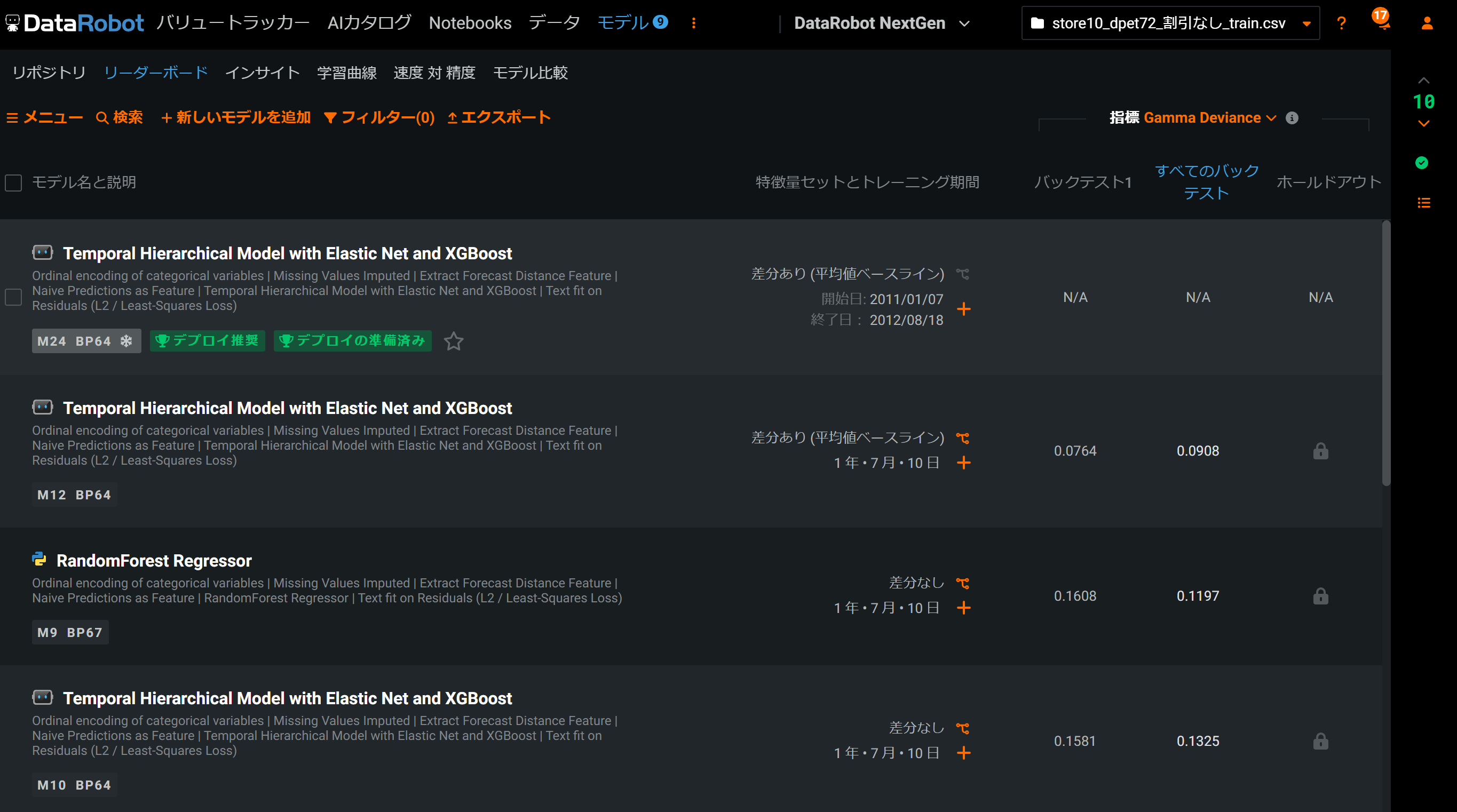This screenshot has height=812, width=1457.
Task: Open the worker queue list icon
Action: (x=1423, y=202)
